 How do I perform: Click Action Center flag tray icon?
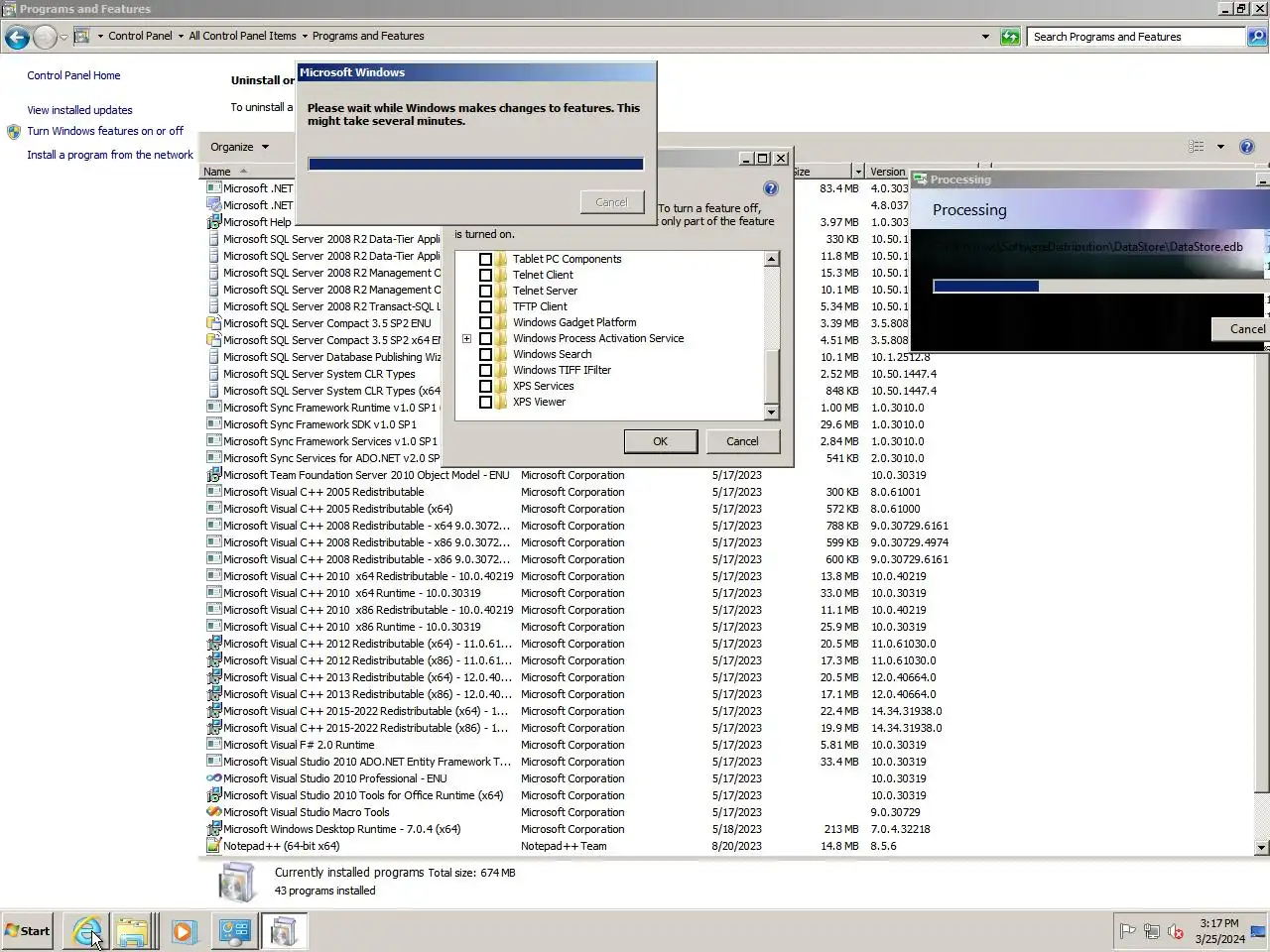point(1127,931)
